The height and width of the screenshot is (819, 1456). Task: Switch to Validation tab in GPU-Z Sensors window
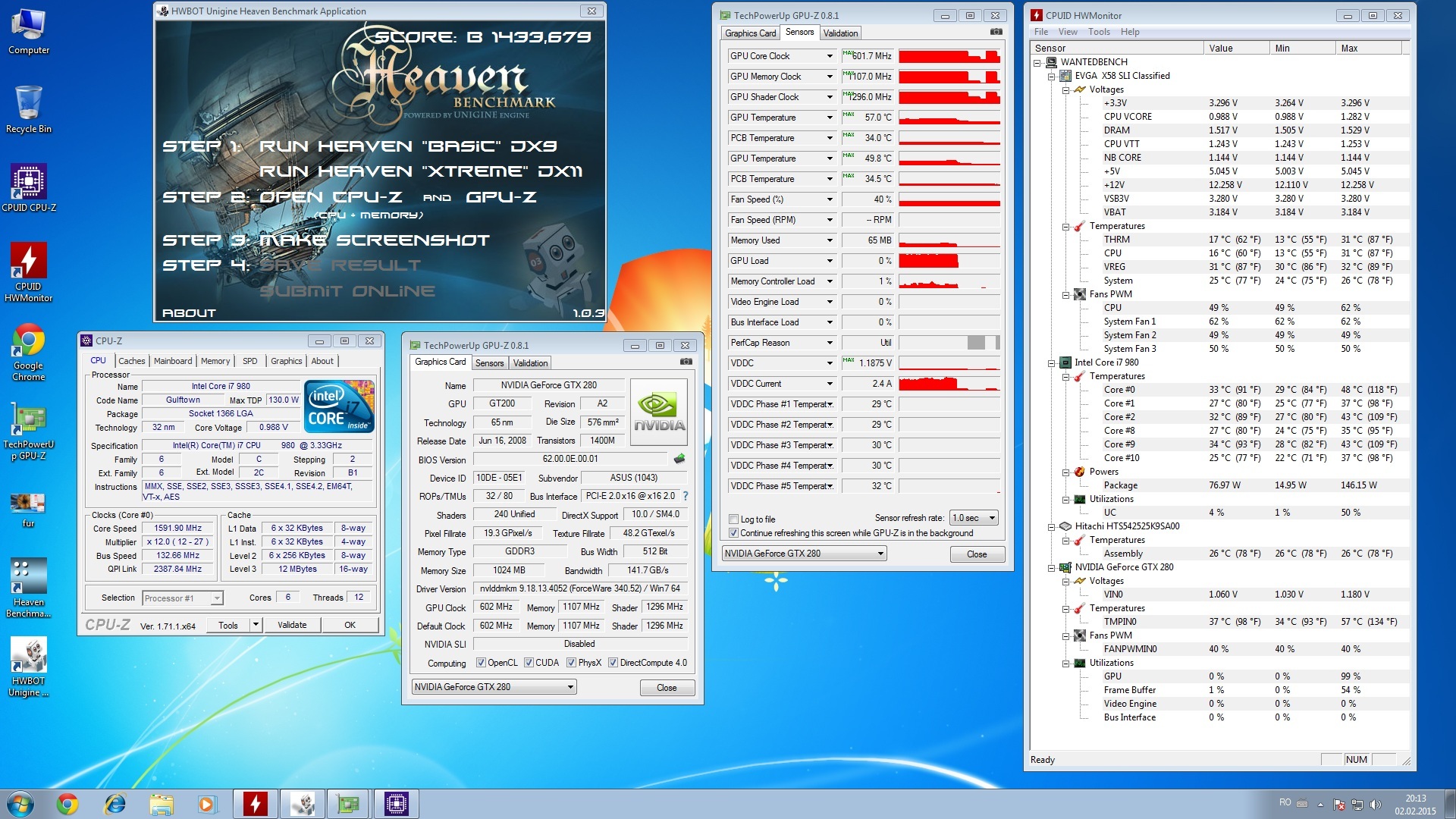[x=840, y=33]
